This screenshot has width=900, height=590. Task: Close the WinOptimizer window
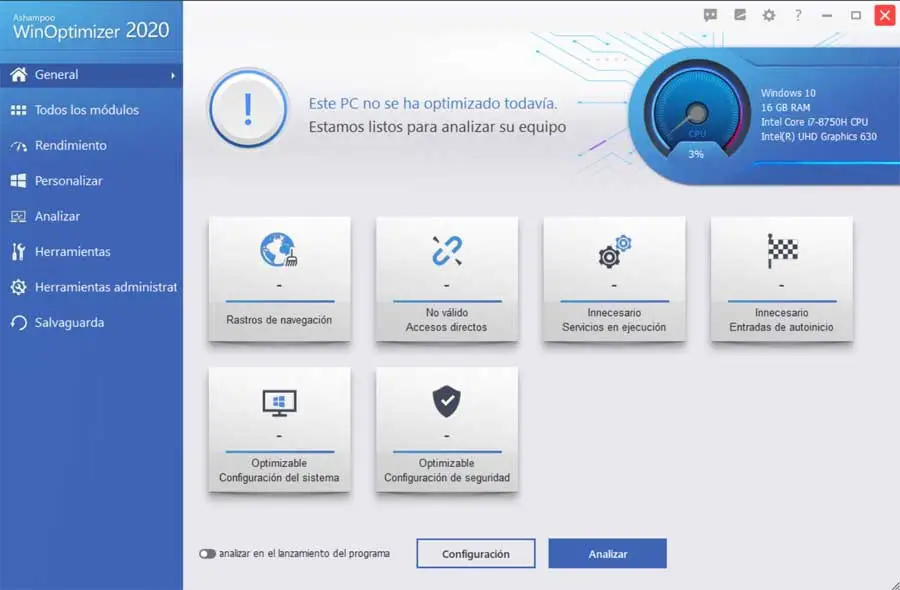(885, 15)
